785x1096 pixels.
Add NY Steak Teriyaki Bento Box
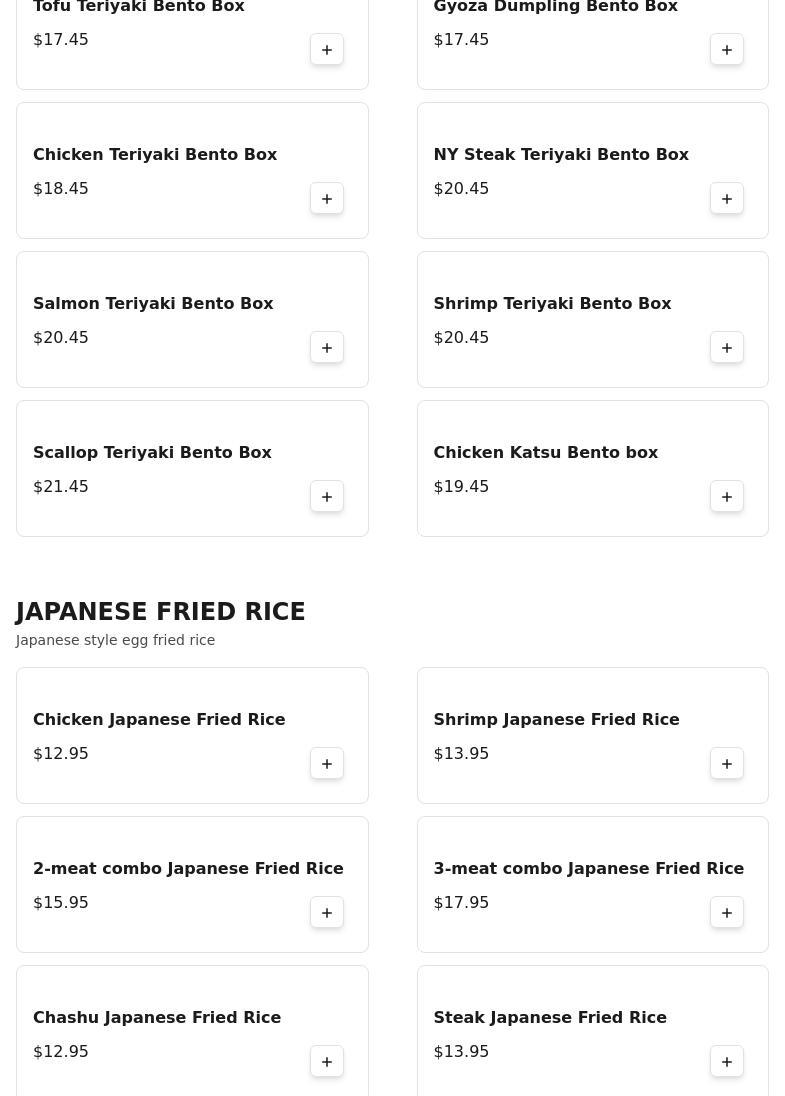tap(727, 199)
